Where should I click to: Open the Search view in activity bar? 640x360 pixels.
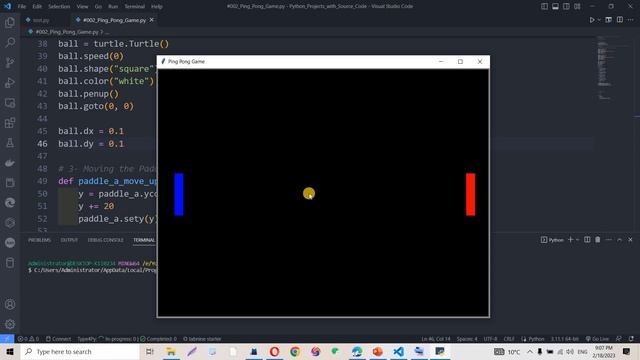tap(10, 42)
